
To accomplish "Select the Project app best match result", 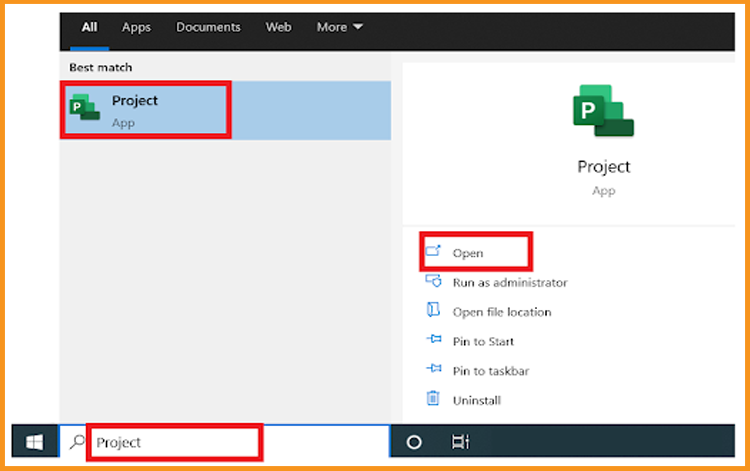I will click(225, 110).
